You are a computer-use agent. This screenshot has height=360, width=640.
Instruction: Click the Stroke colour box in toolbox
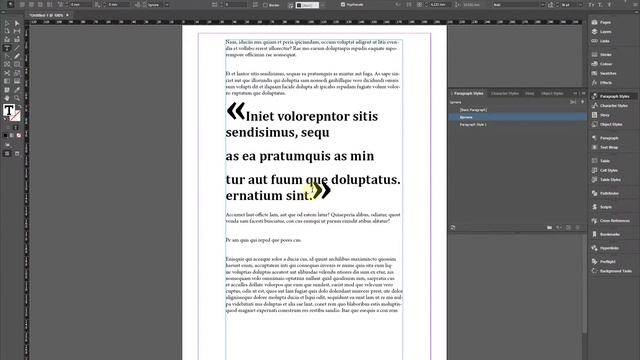pyautogui.click(x=15, y=117)
